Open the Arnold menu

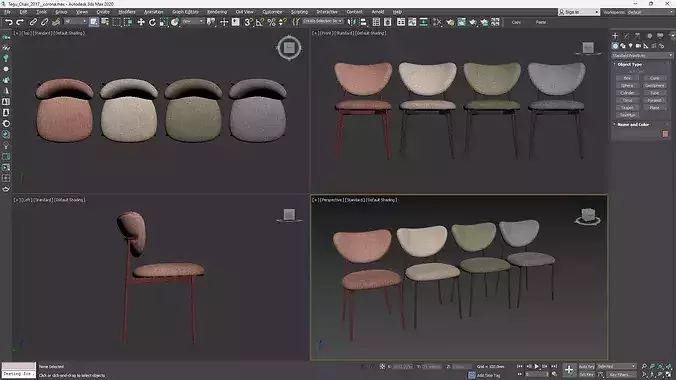pyautogui.click(x=378, y=12)
